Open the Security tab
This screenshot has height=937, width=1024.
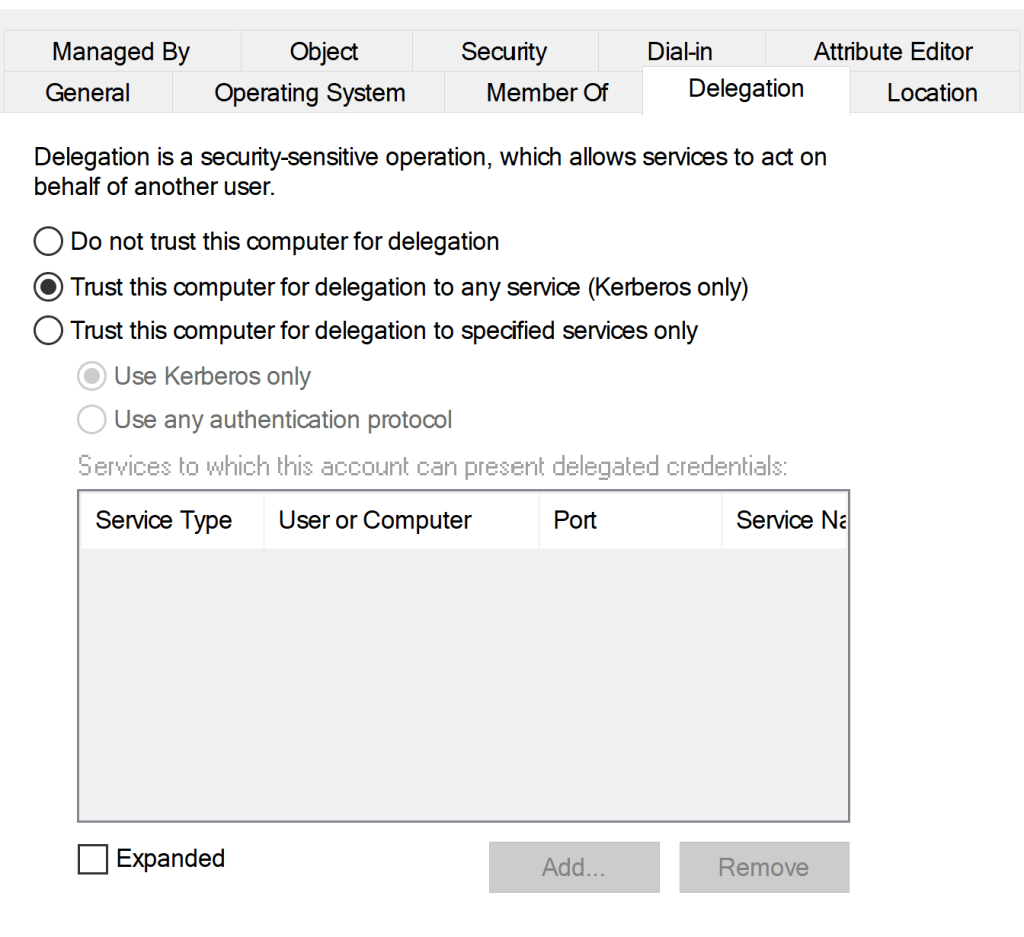pos(503,52)
